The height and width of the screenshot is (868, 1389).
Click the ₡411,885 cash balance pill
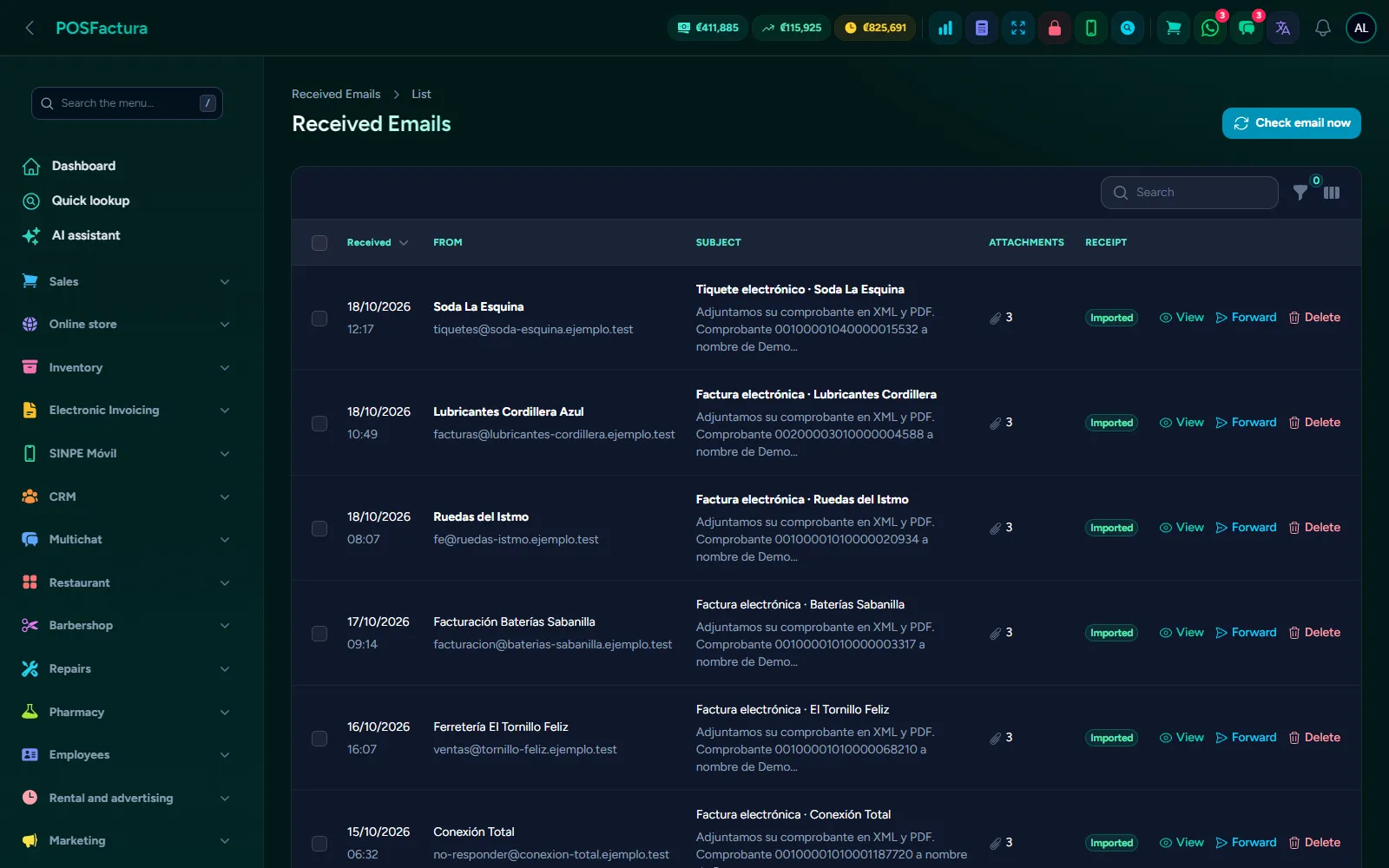708,28
